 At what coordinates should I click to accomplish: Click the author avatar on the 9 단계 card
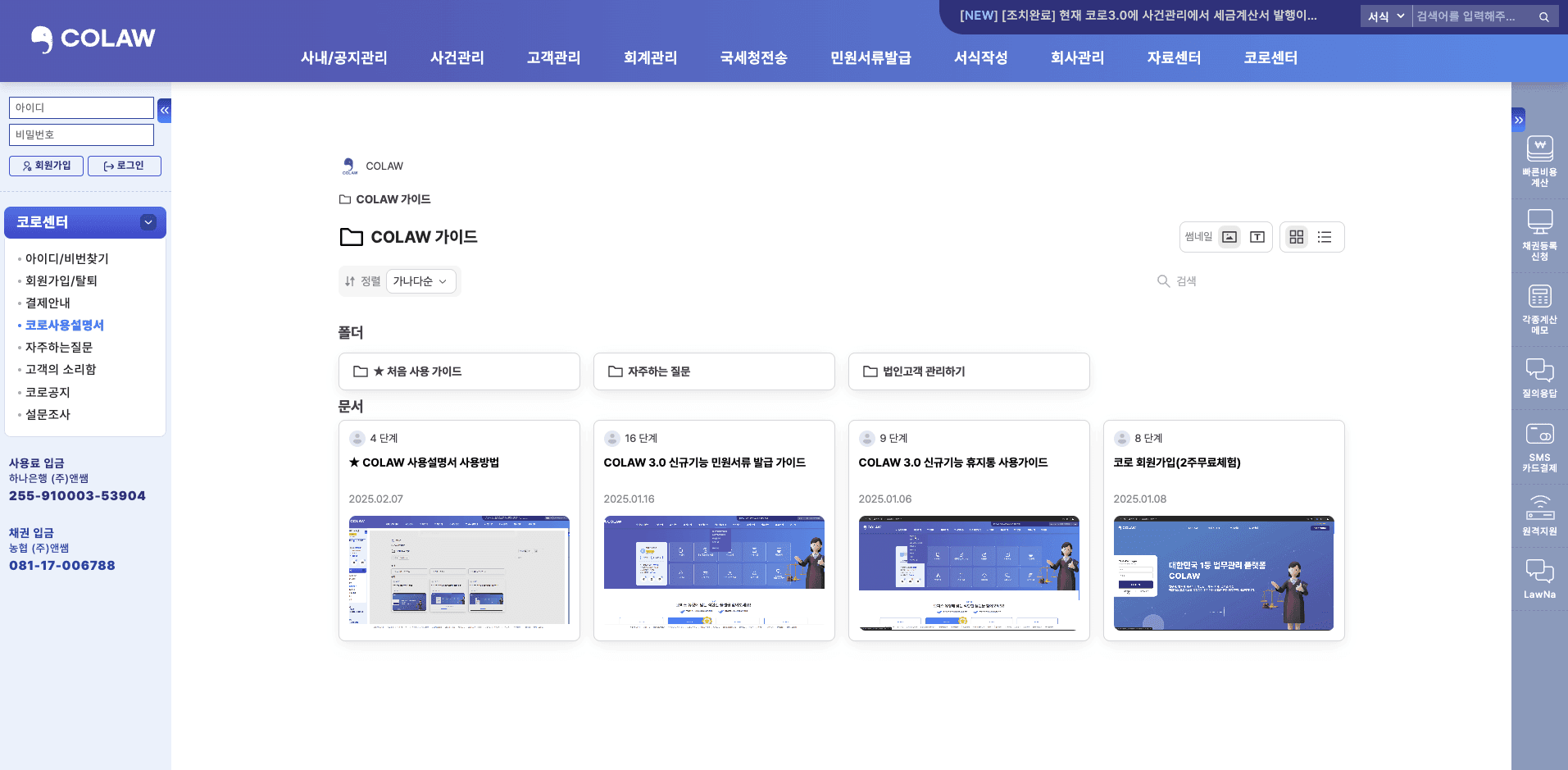(867, 439)
